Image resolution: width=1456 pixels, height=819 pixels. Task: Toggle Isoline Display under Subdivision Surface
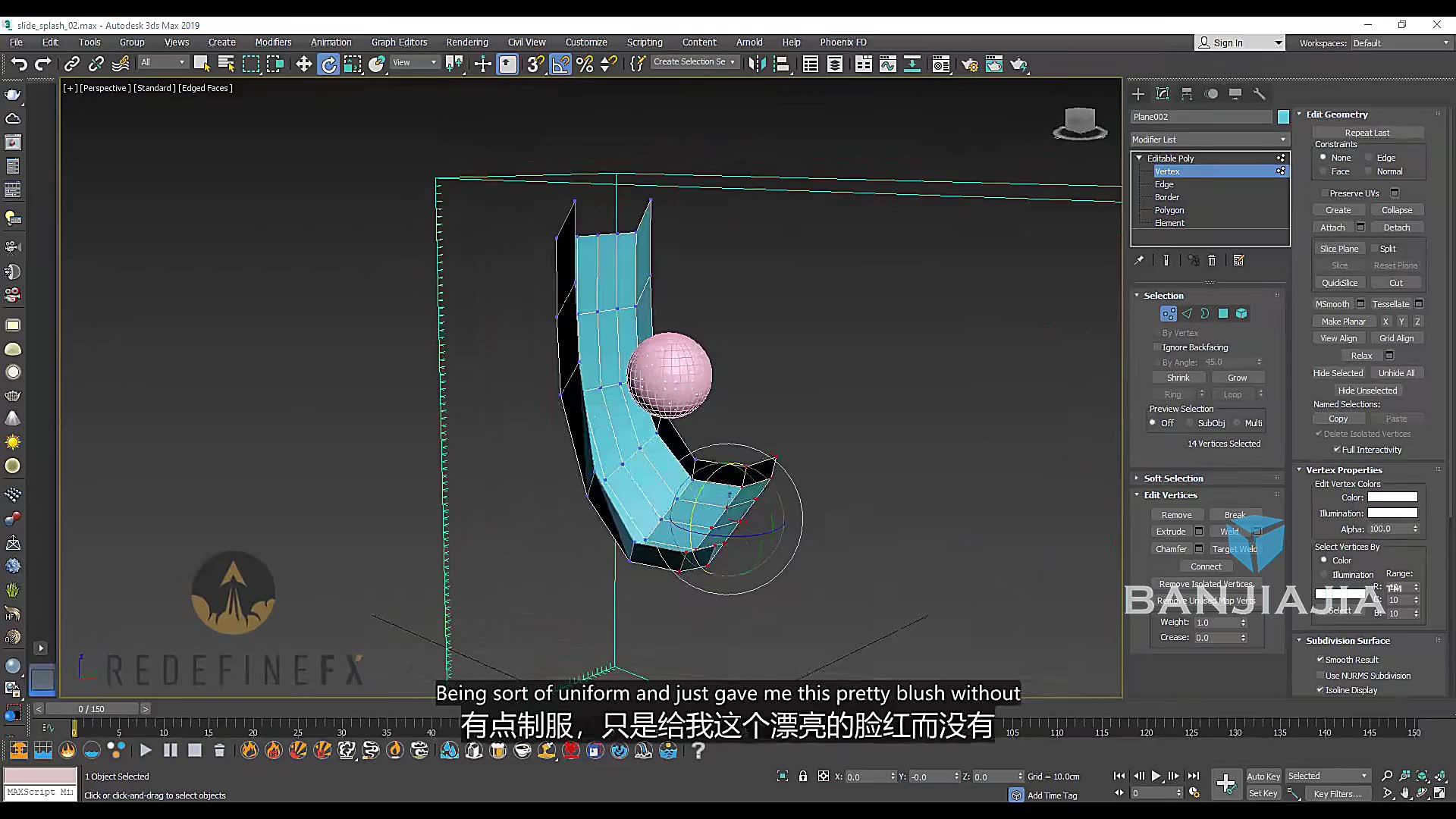[1321, 690]
